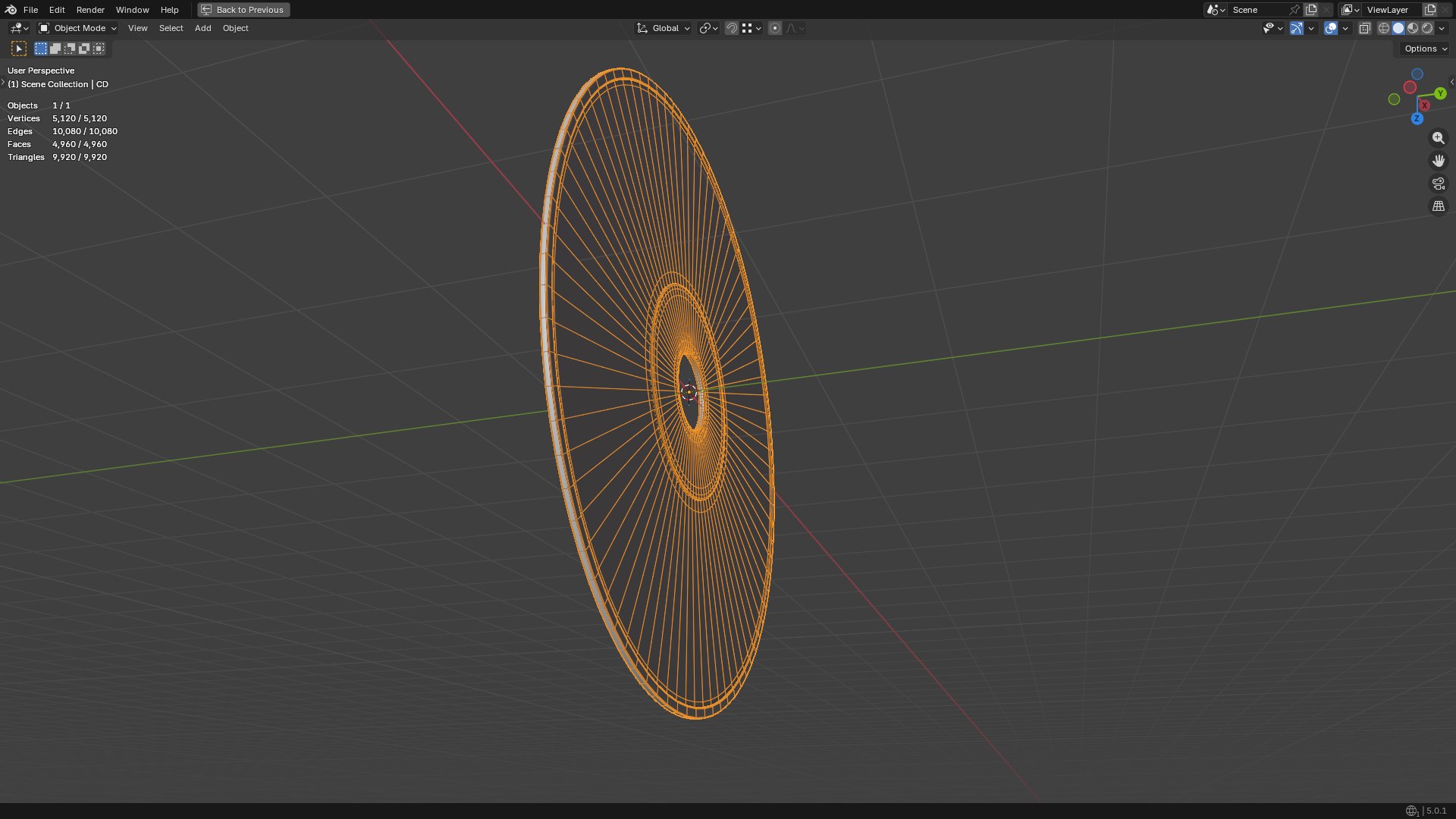Toggle show overlays button
This screenshot has width=1456, height=819.
[x=1331, y=28]
